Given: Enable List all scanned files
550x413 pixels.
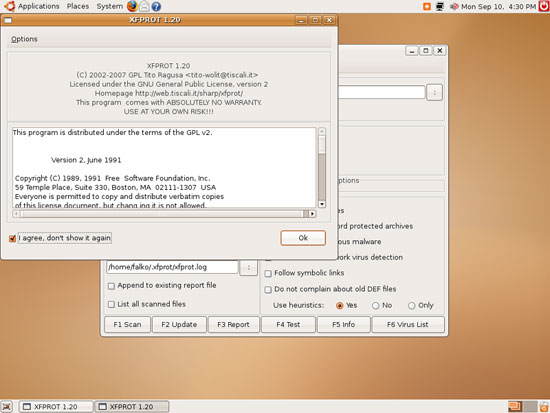Looking at the screenshot, I should 111,304.
